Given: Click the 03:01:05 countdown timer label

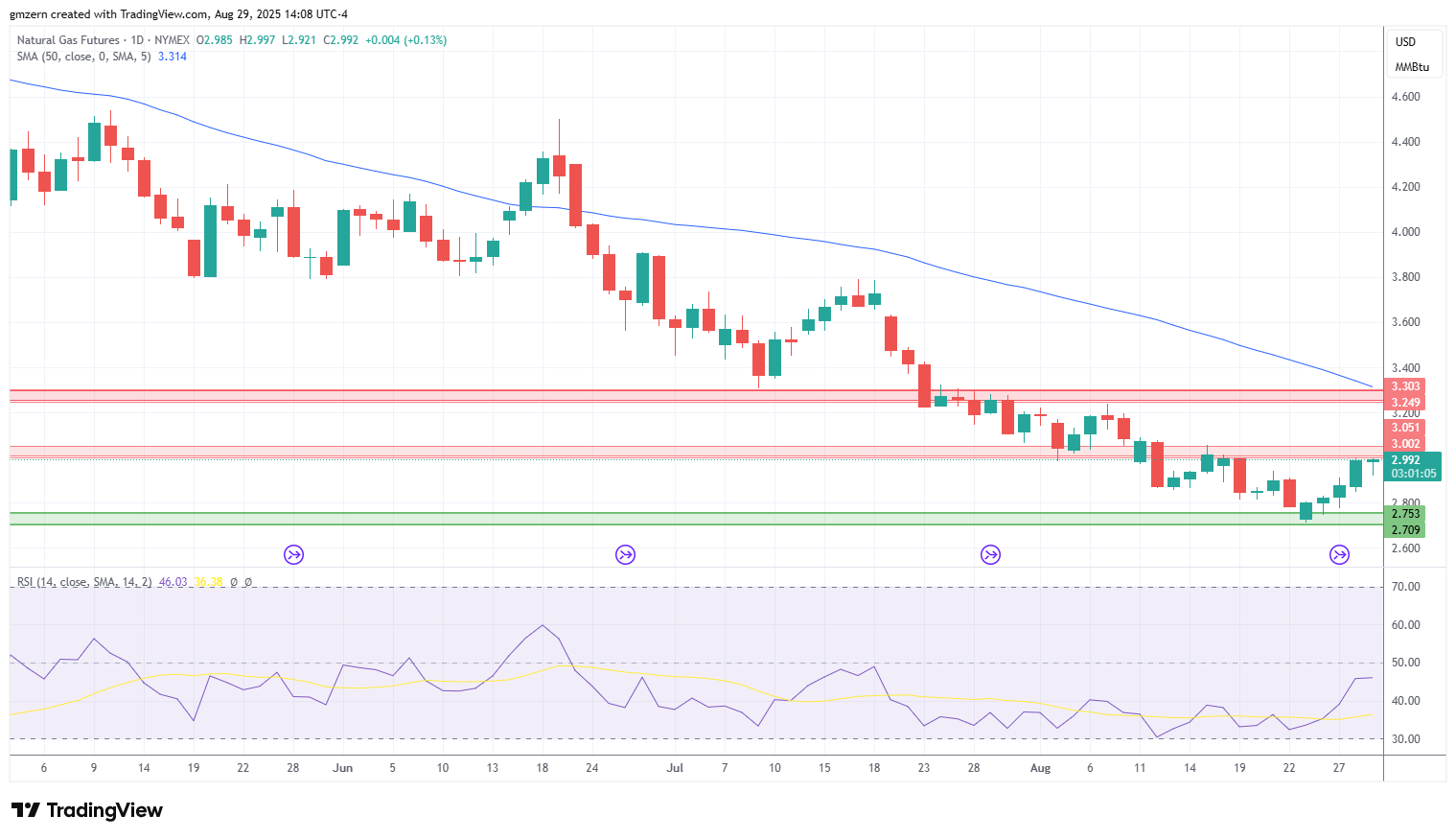Looking at the screenshot, I should pos(1414,474).
